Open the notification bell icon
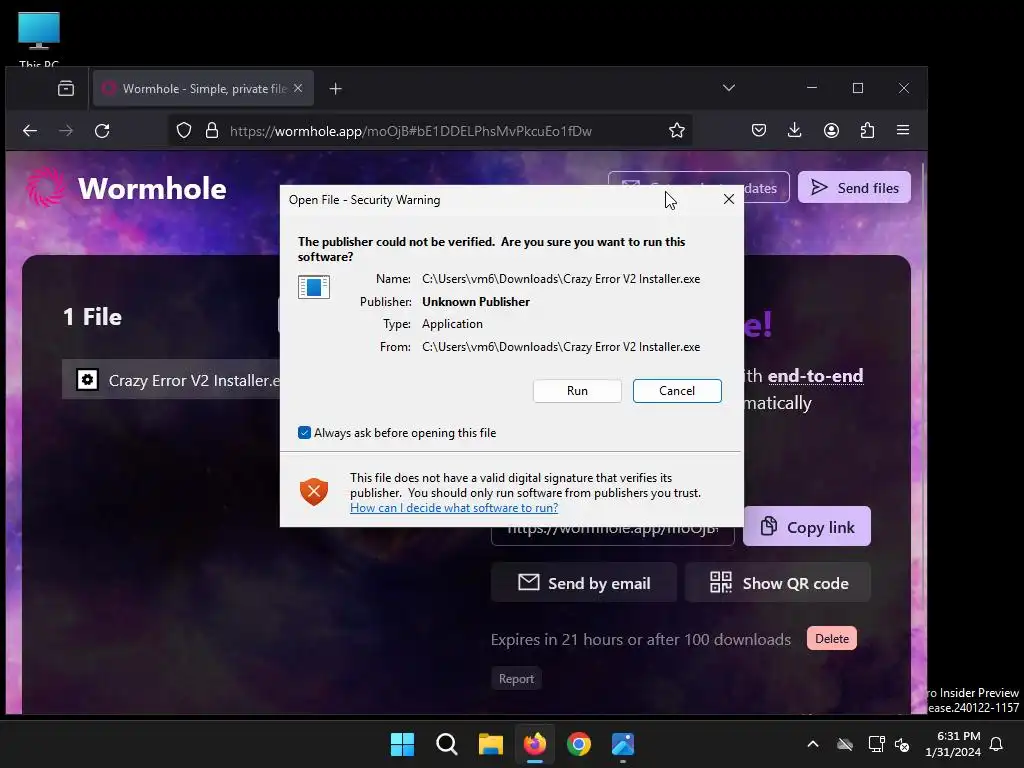This screenshot has height=768, width=1024. [x=997, y=744]
